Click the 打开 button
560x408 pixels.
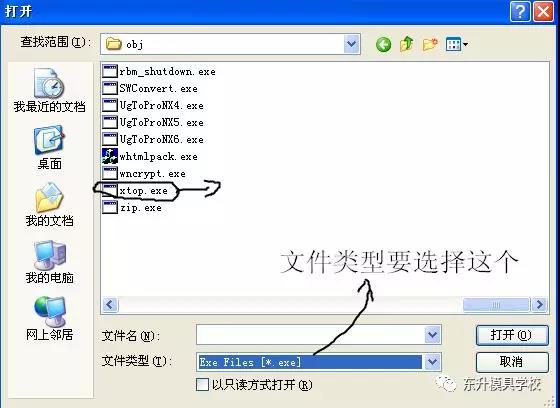[512, 335]
